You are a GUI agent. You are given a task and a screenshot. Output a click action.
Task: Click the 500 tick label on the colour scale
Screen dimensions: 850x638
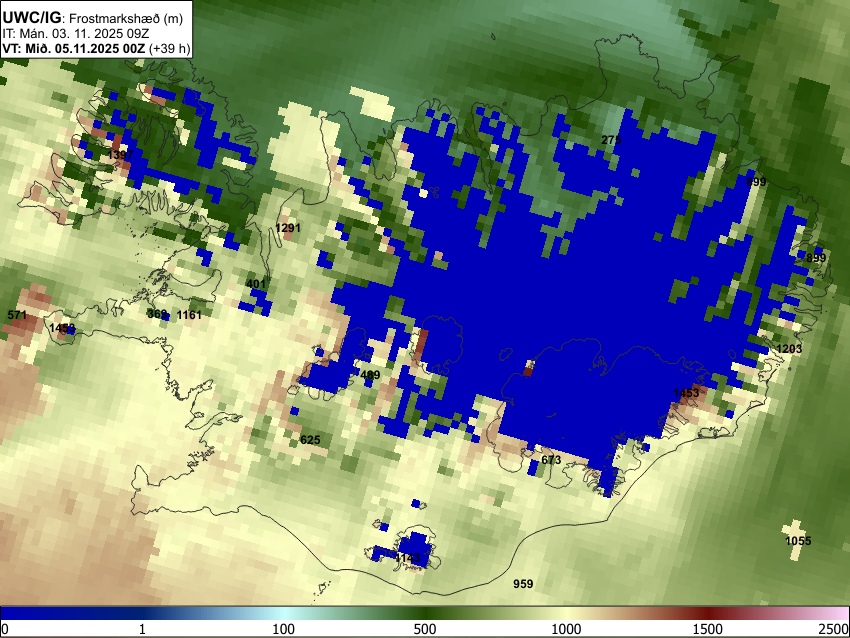[425, 629]
